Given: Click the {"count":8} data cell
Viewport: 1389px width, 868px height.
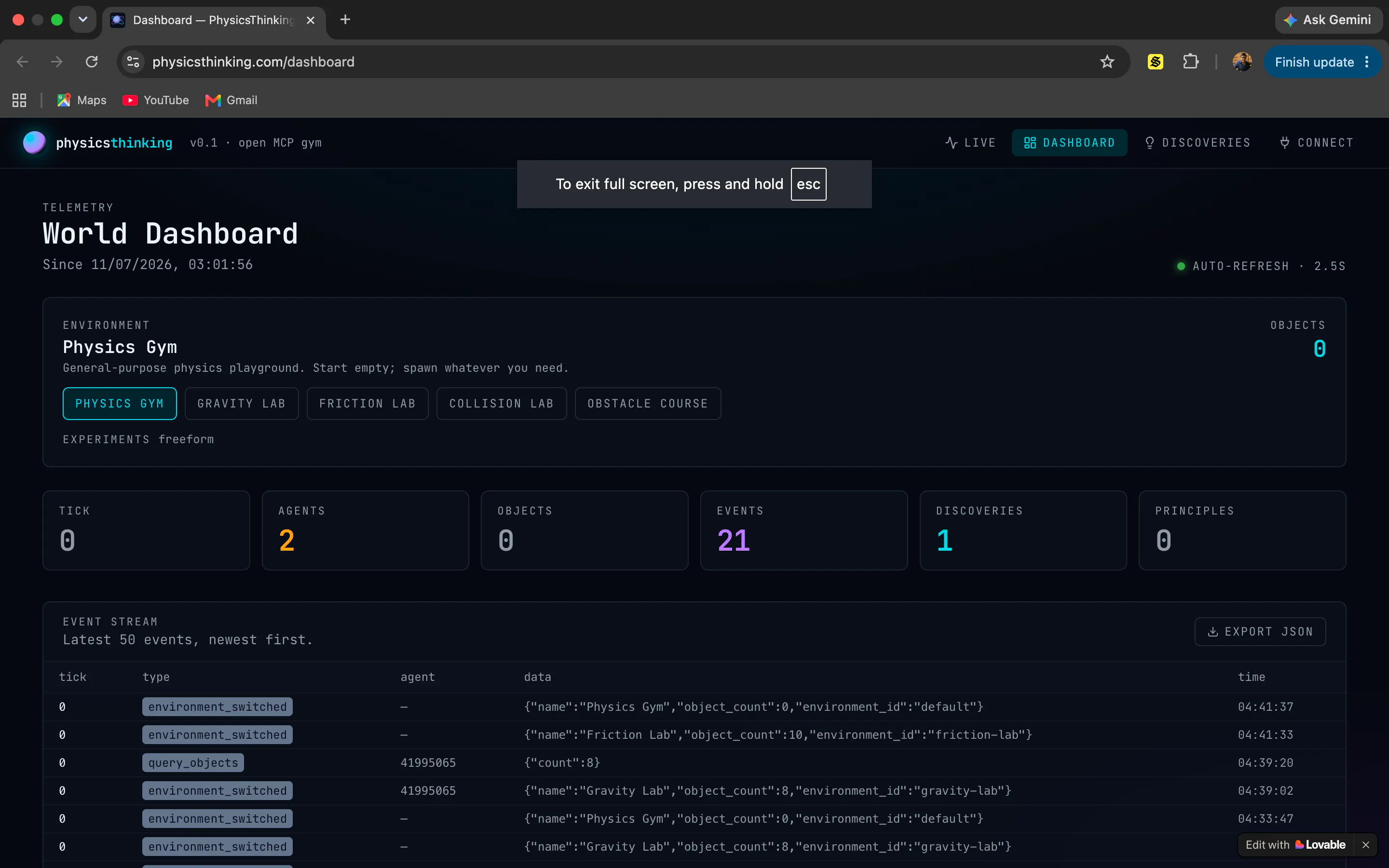Looking at the screenshot, I should coord(562,762).
